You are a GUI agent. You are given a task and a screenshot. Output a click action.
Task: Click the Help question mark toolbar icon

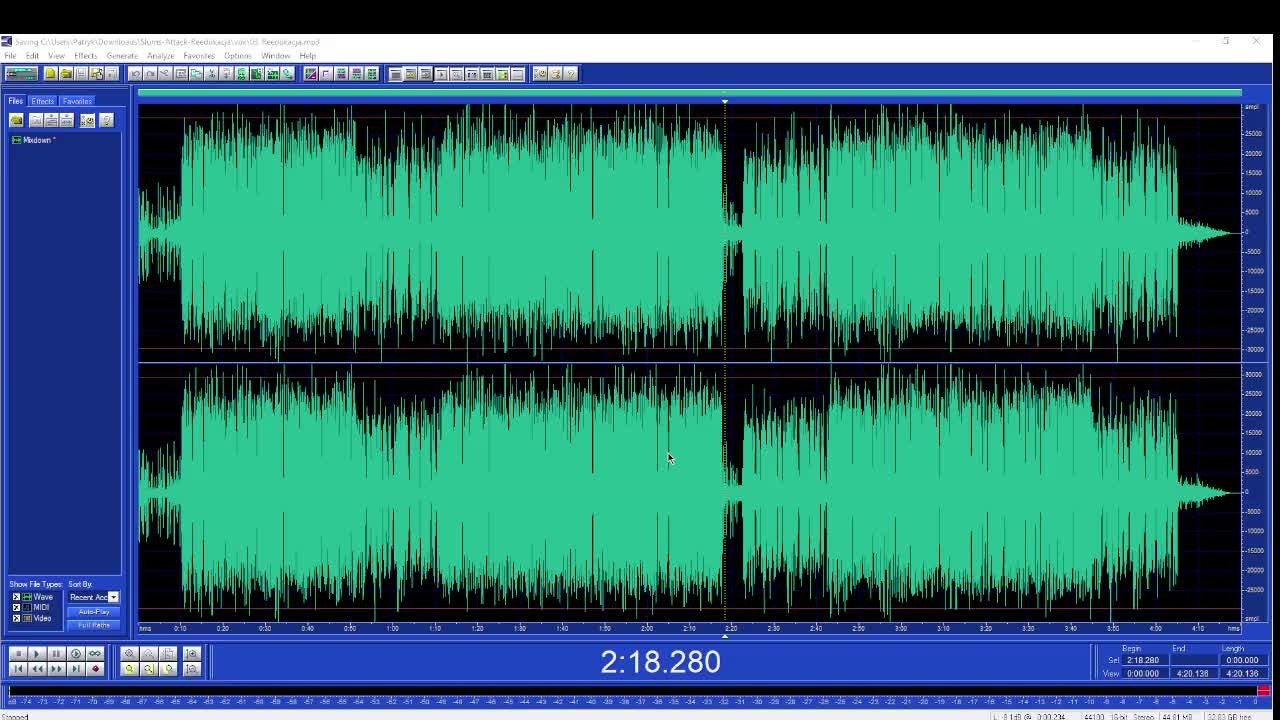tap(570, 73)
